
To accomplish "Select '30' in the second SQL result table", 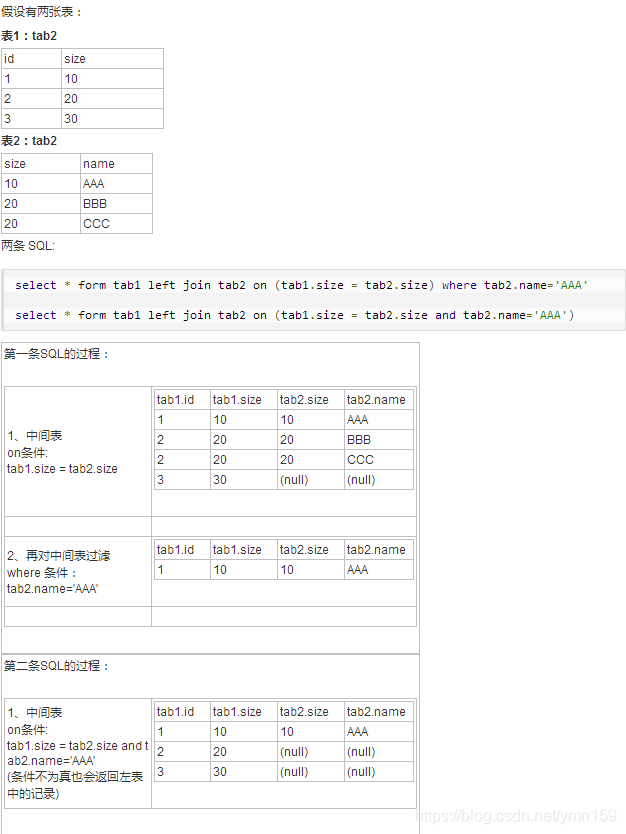I will tap(244, 772).
